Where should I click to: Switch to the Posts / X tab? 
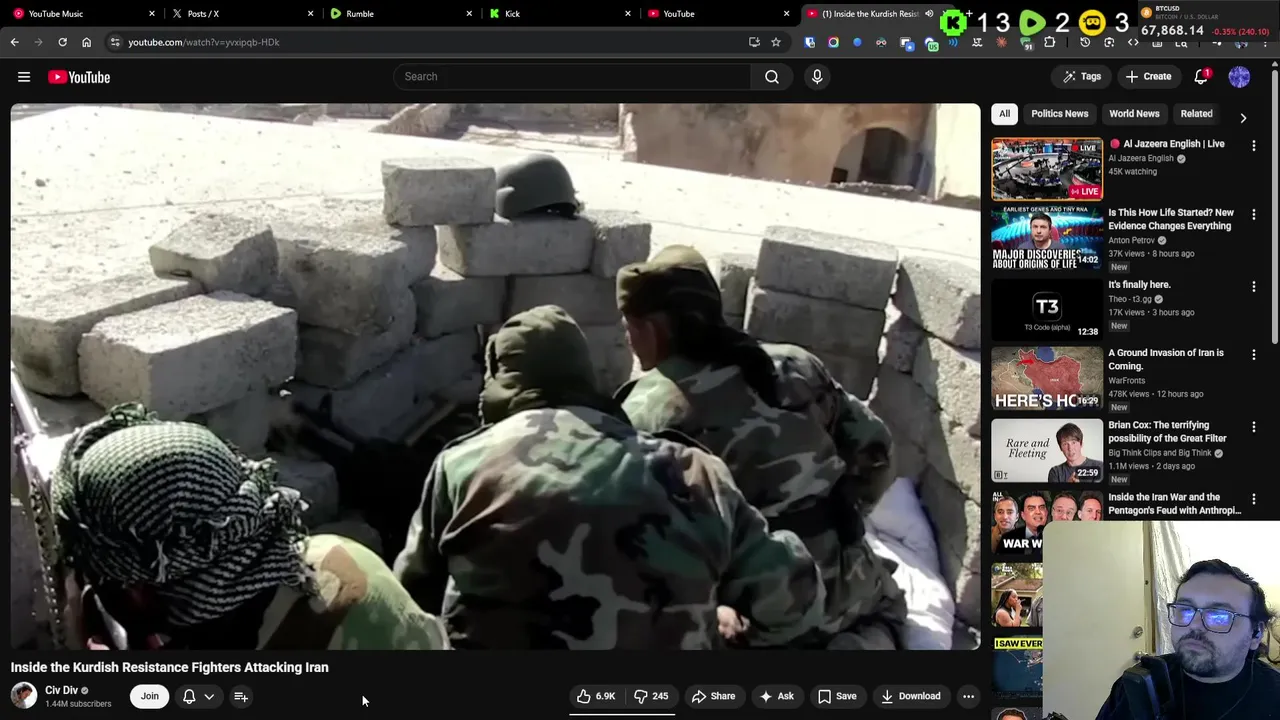point(240,14)
